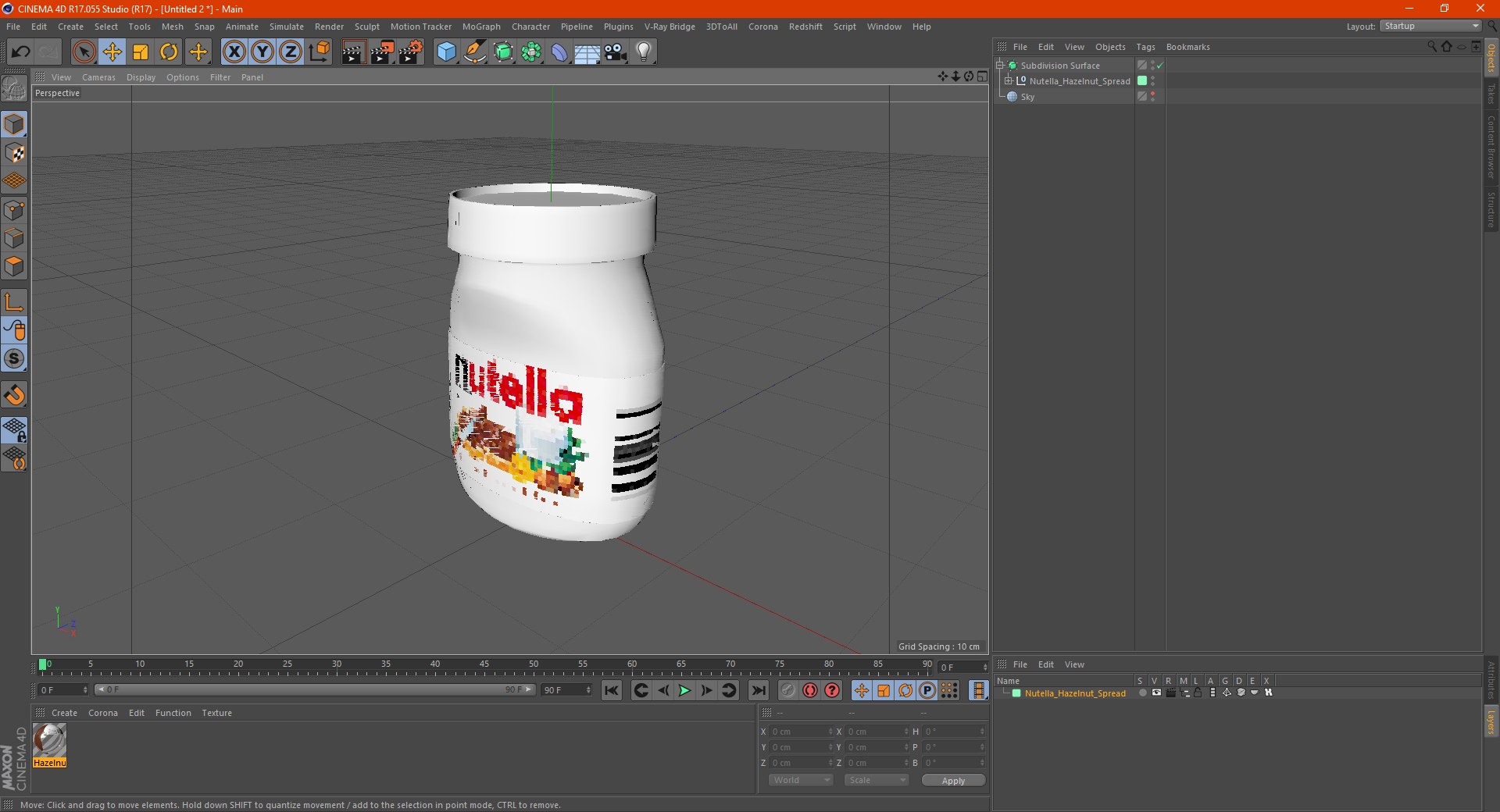The width and height of the screenshot is (1500, 812).
Task: Open the deformer Bend object icon
Action: [559, 52]
